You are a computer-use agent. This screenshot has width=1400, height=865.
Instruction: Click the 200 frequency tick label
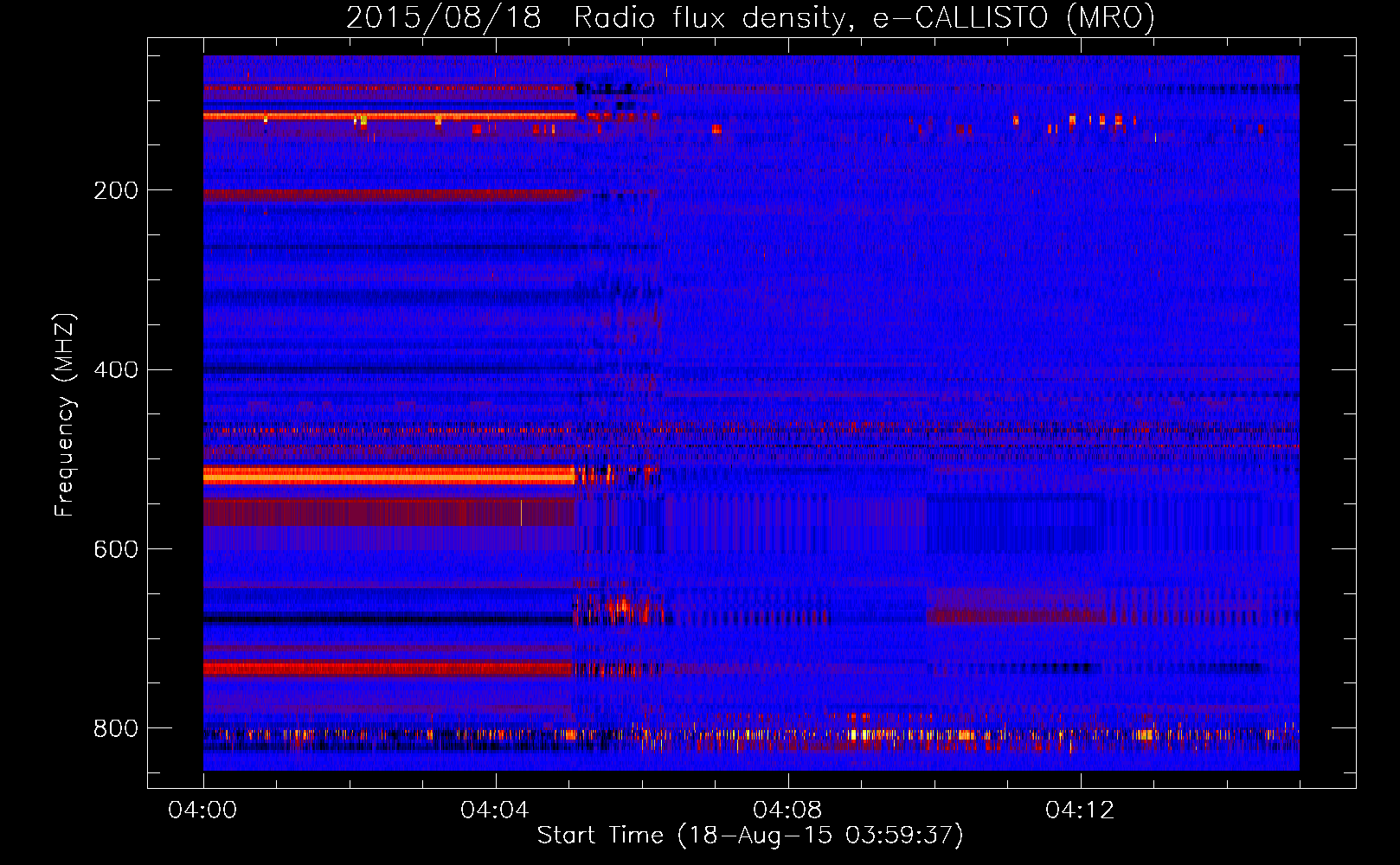point(116,190)
